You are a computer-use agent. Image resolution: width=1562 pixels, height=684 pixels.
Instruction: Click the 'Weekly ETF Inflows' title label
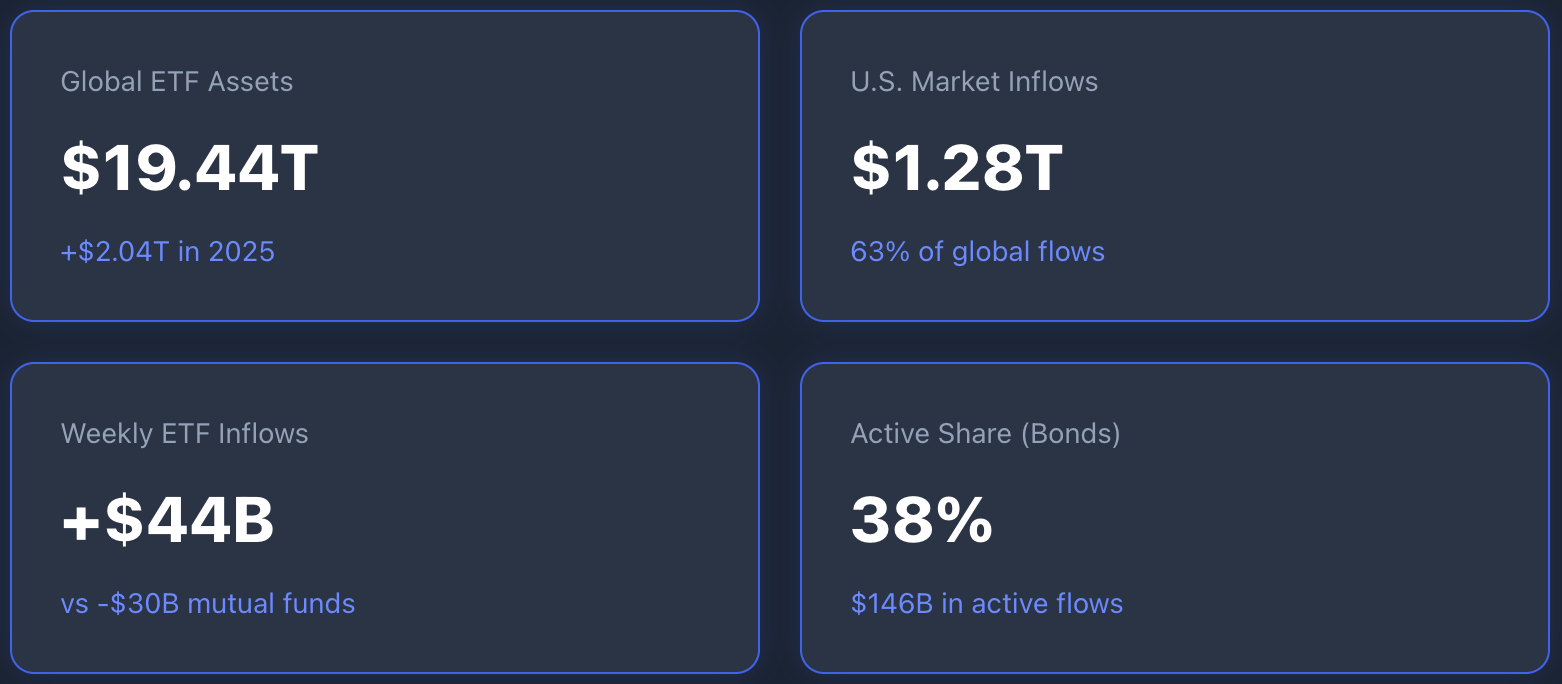[x=185, y=434]
